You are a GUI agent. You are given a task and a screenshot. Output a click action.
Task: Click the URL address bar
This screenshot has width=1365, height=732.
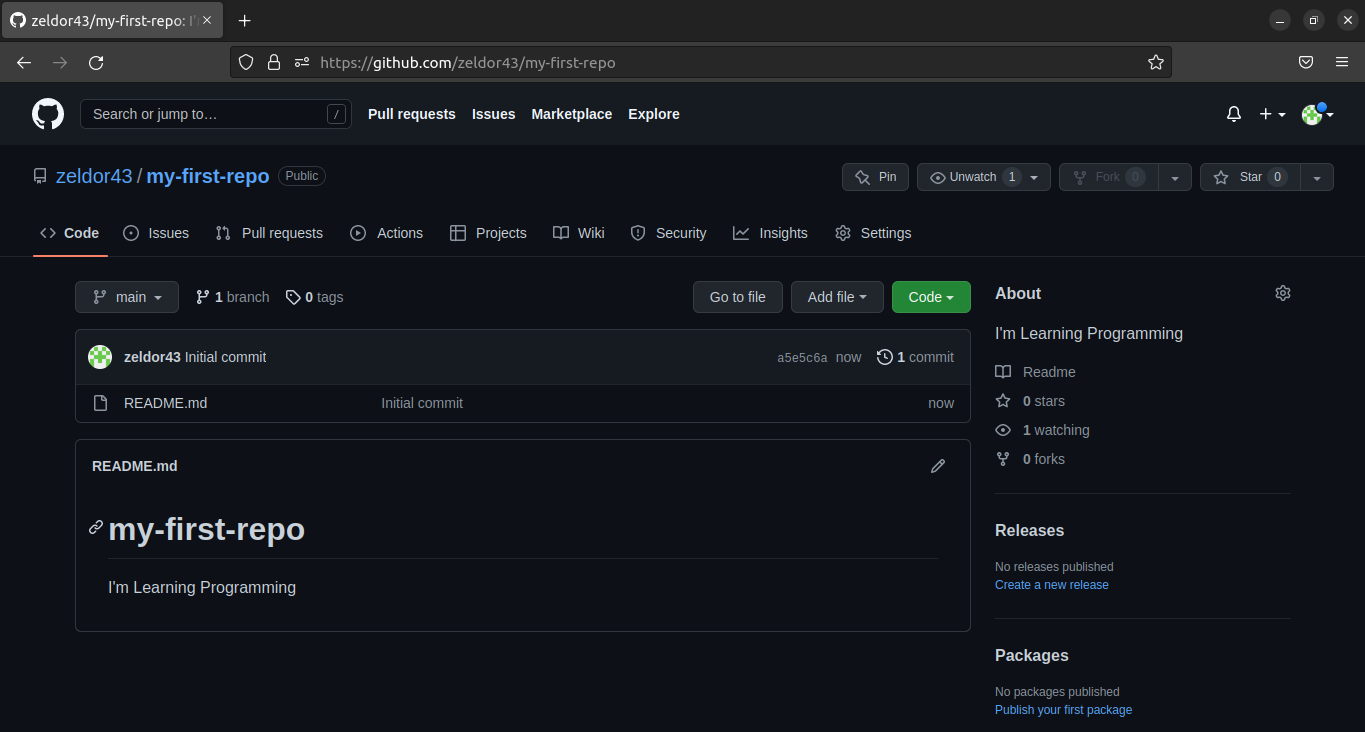coord(700,62)
